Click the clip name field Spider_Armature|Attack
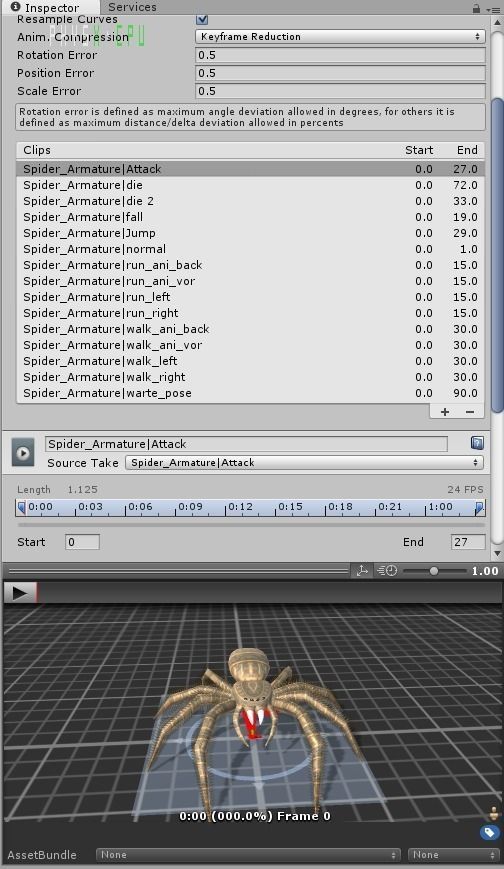Image resolution: width=504 pixels, height=869 pixels. click(246, 444)
